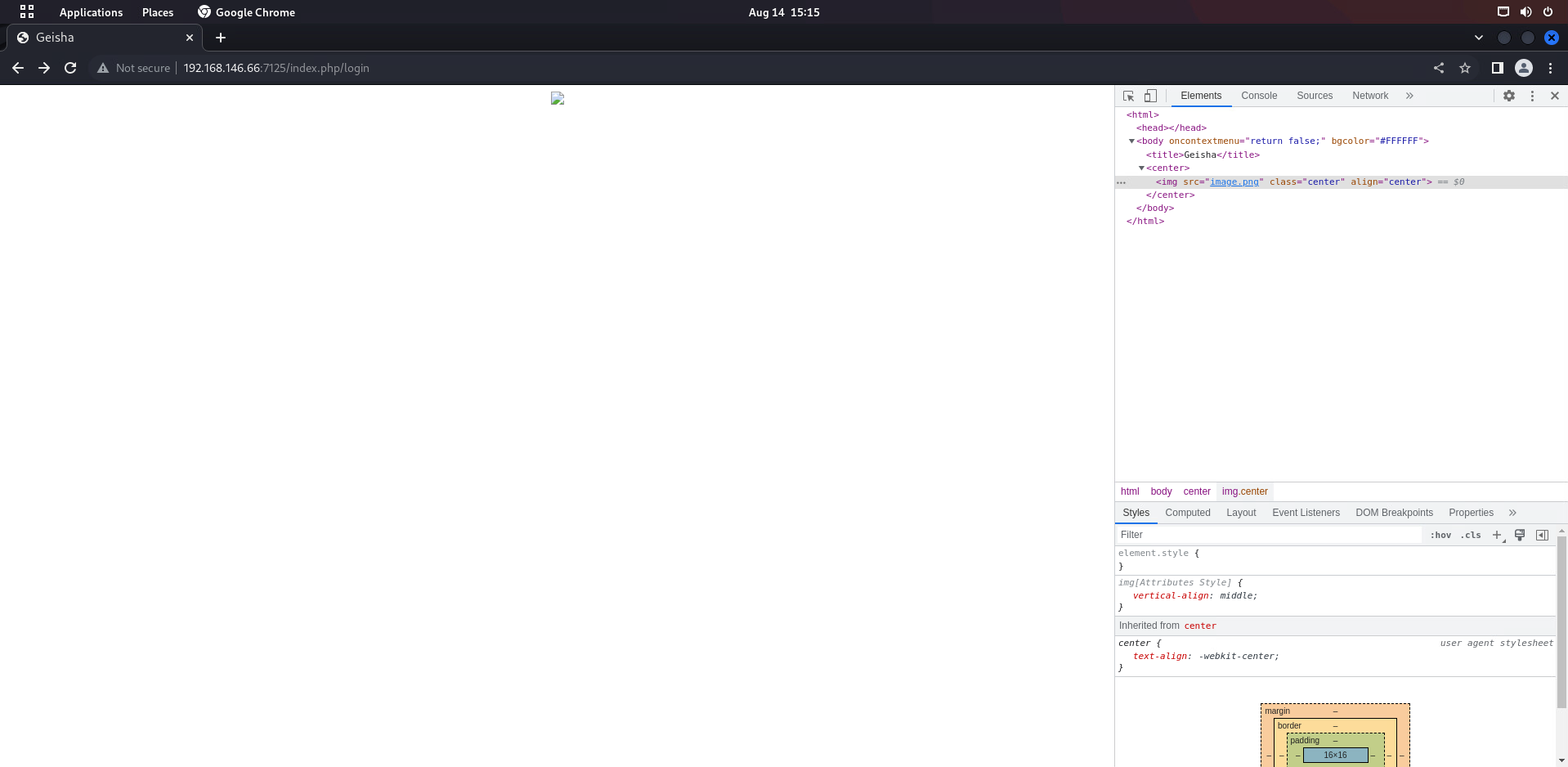Click the img.center breadcrumb
The image size is (1568, 767).
pos(1244,491)
